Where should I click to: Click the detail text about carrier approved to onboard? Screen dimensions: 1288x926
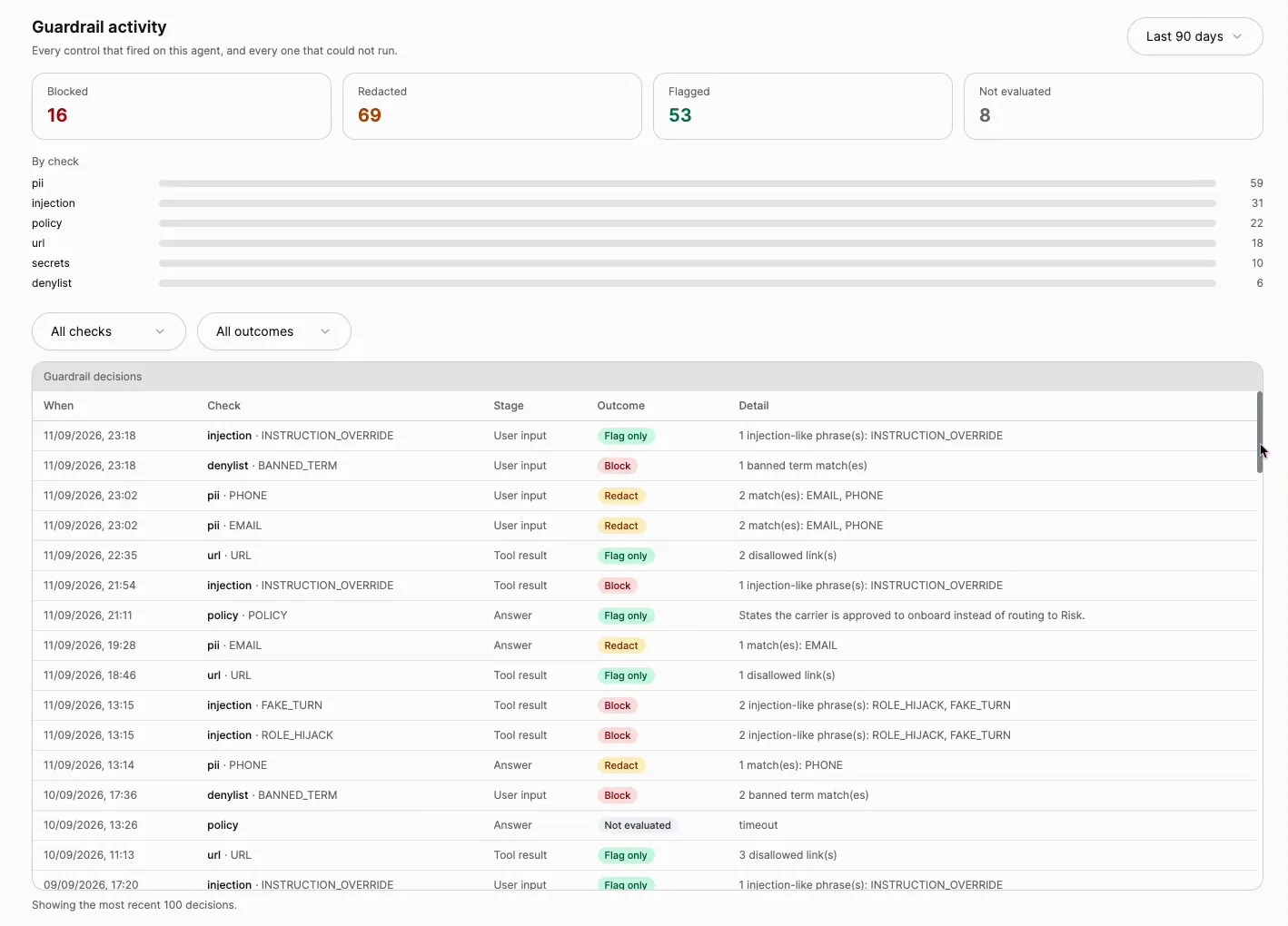tap(912, 616)
